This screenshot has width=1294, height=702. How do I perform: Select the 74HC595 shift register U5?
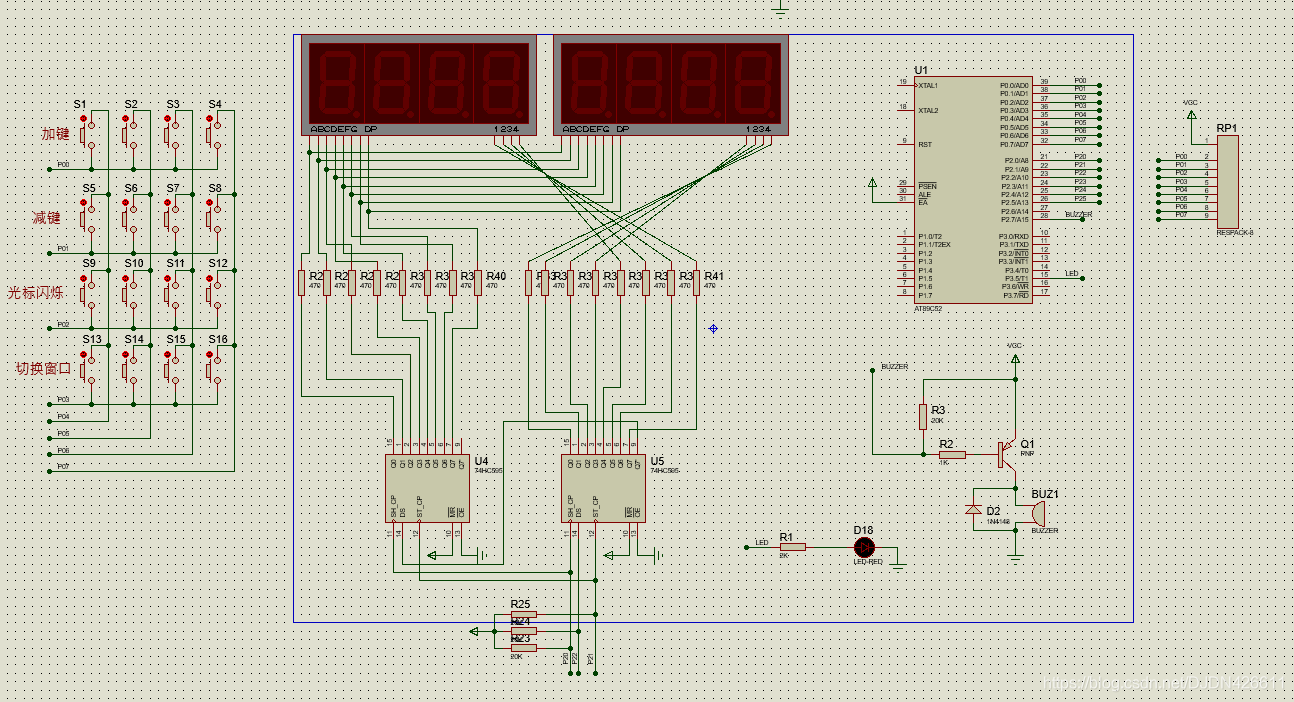[602, 488]
